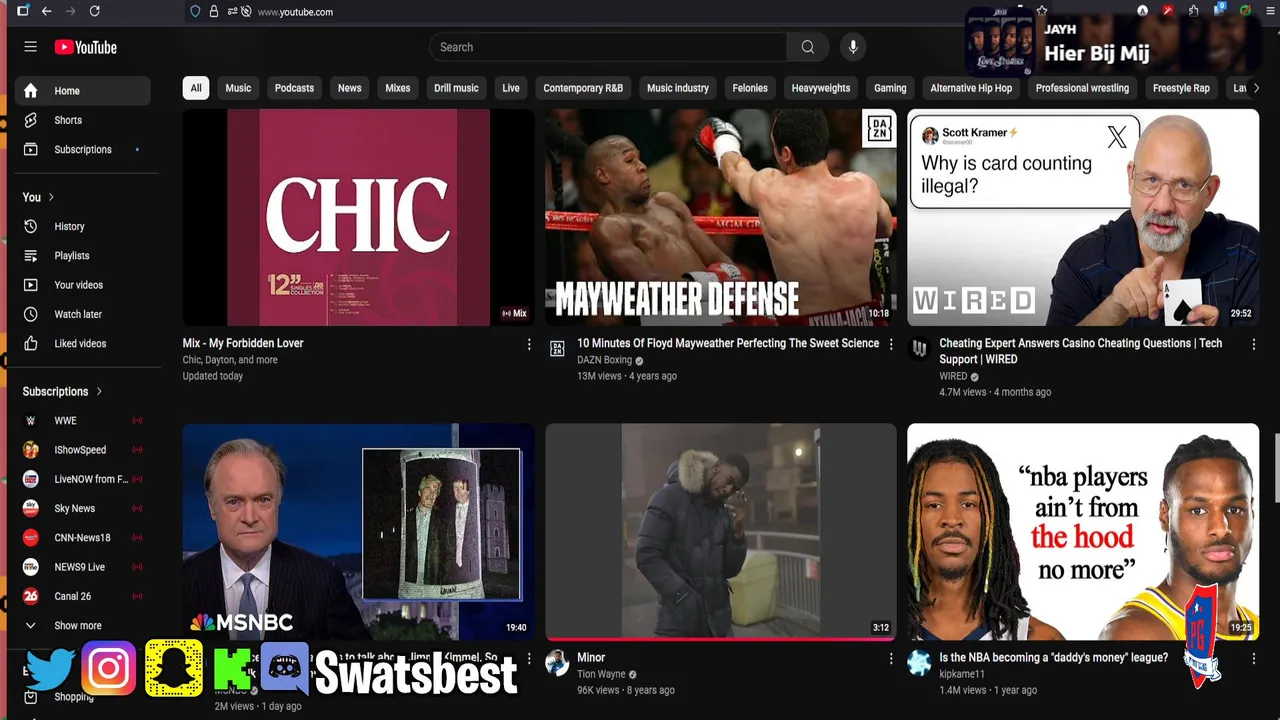
Task: Open the MSNBC video thumbnail
Action: [359, 532]
